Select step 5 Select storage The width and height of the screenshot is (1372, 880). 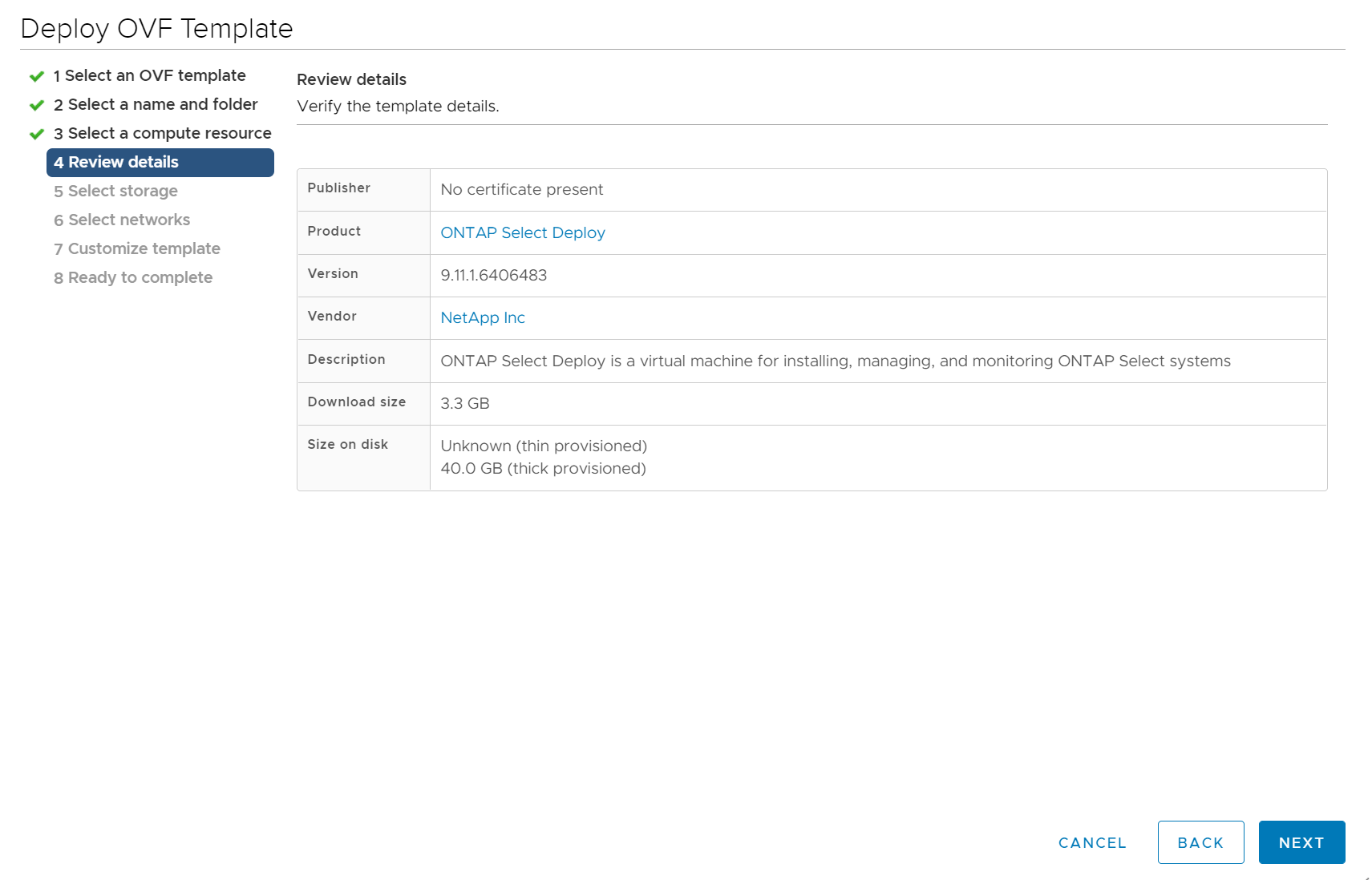[115, 191]
